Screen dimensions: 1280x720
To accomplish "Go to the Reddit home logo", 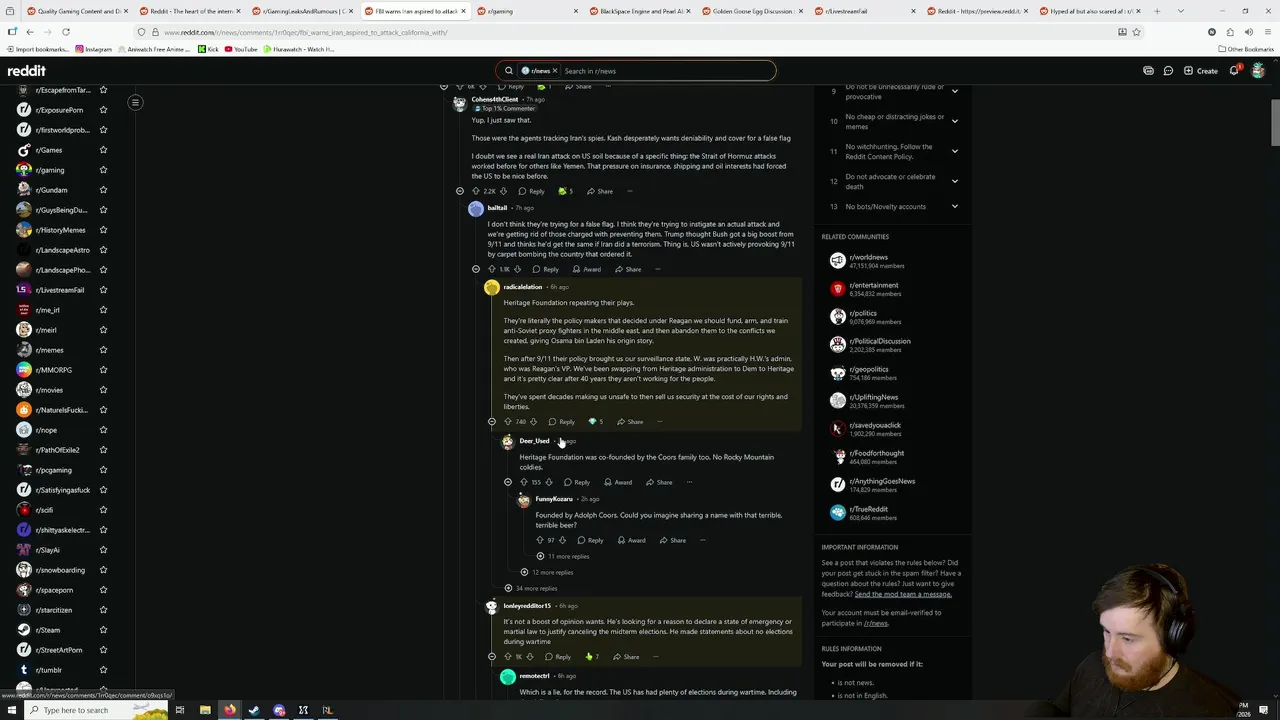I will tap(26, 71).
